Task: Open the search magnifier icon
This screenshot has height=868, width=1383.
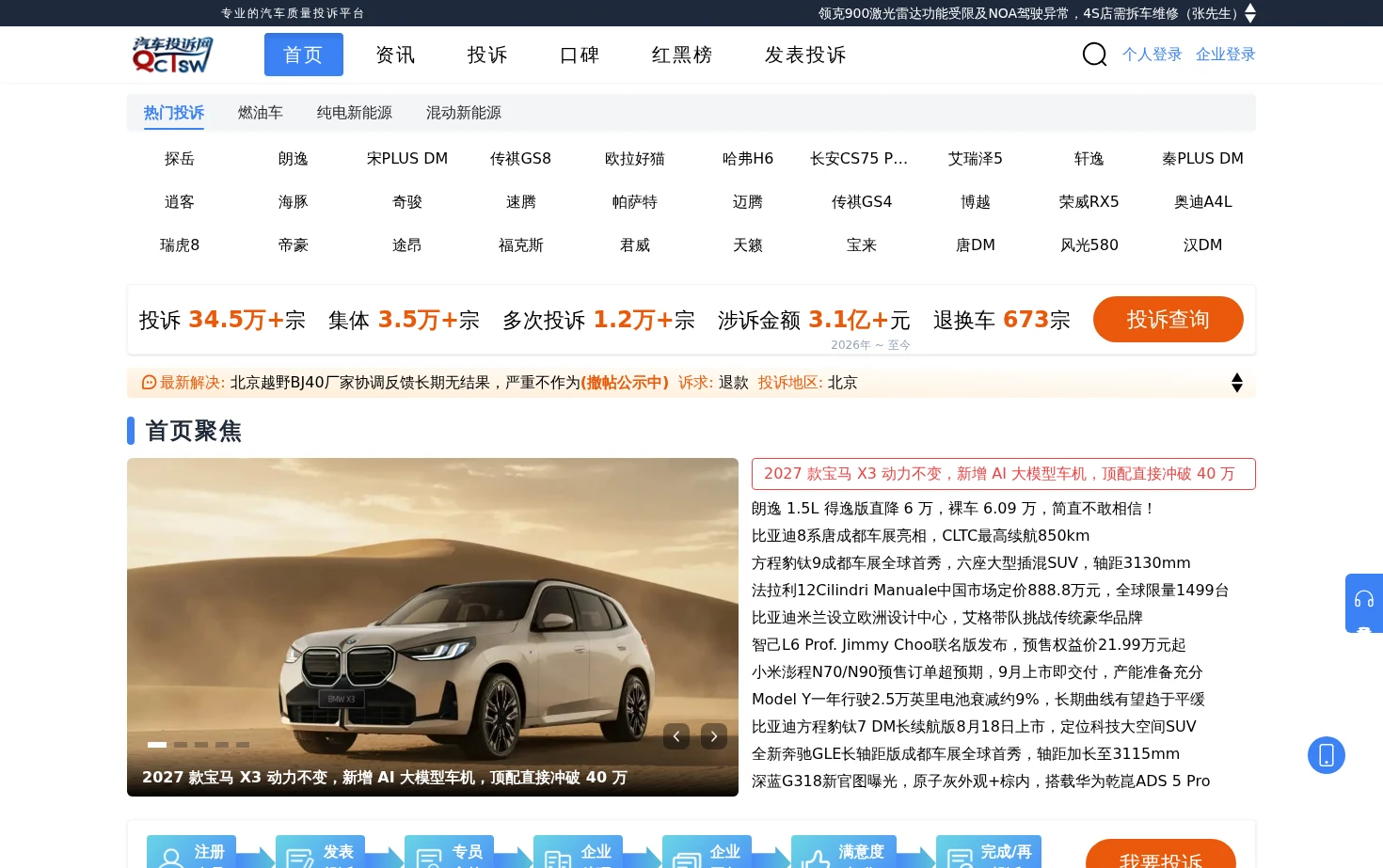Action: coord(1094,55)
